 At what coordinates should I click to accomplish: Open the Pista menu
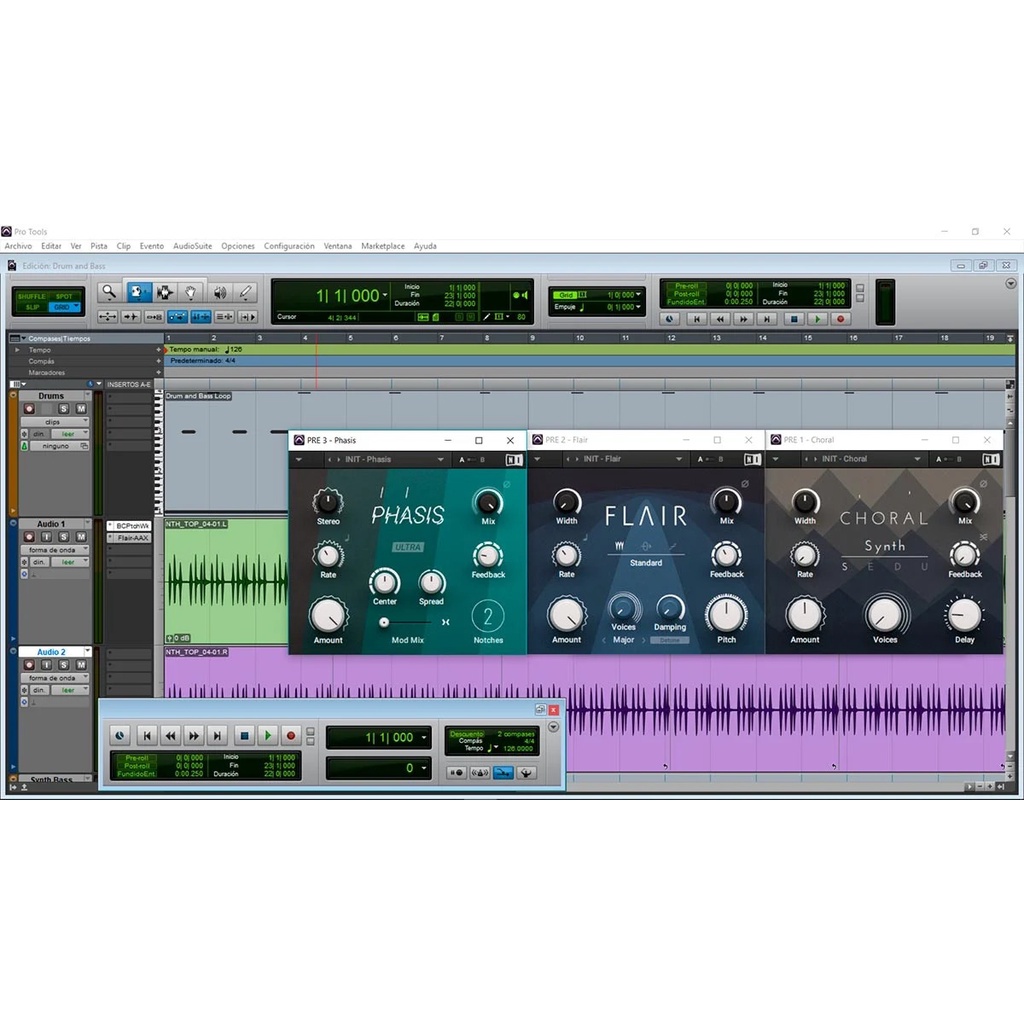(99, 246)
